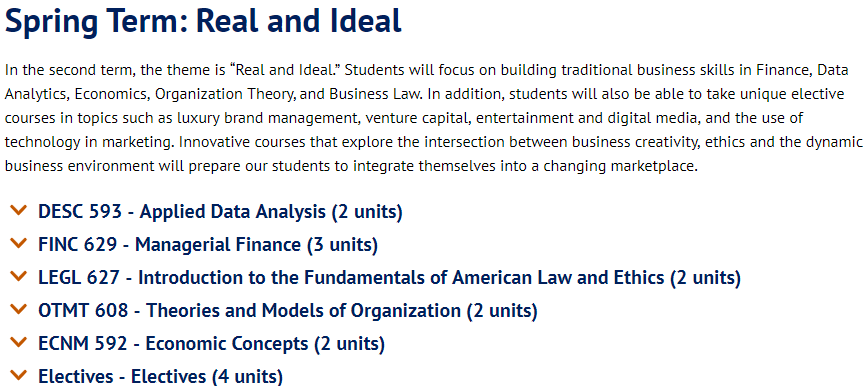Expand the Electives chevron arrow
Viewport: 866px width, 386px height.
click(x=19, y=376)
